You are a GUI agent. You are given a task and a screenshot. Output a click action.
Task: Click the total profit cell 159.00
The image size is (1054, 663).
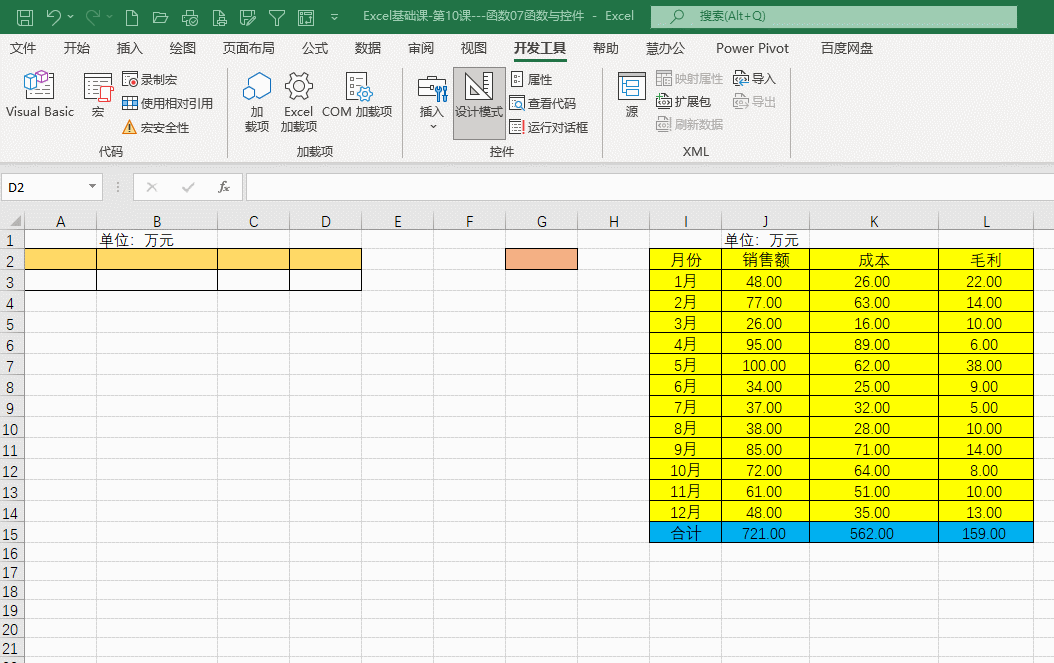coord(985,533)
